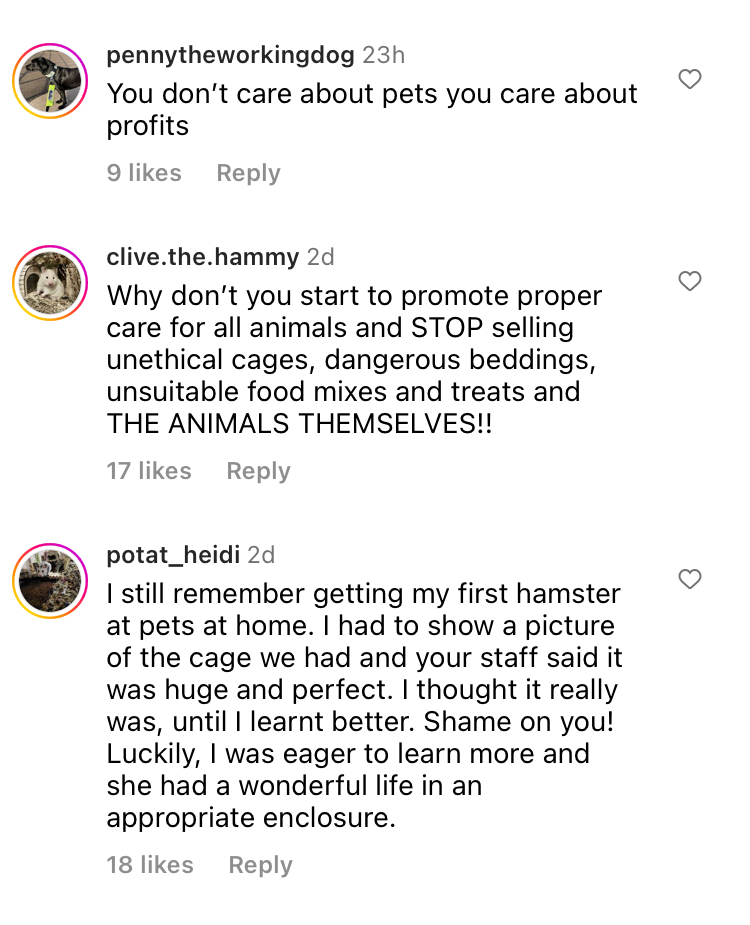Screen dimensions: 750x925
Task: Show who gave 17 likes
Action: 149,471
